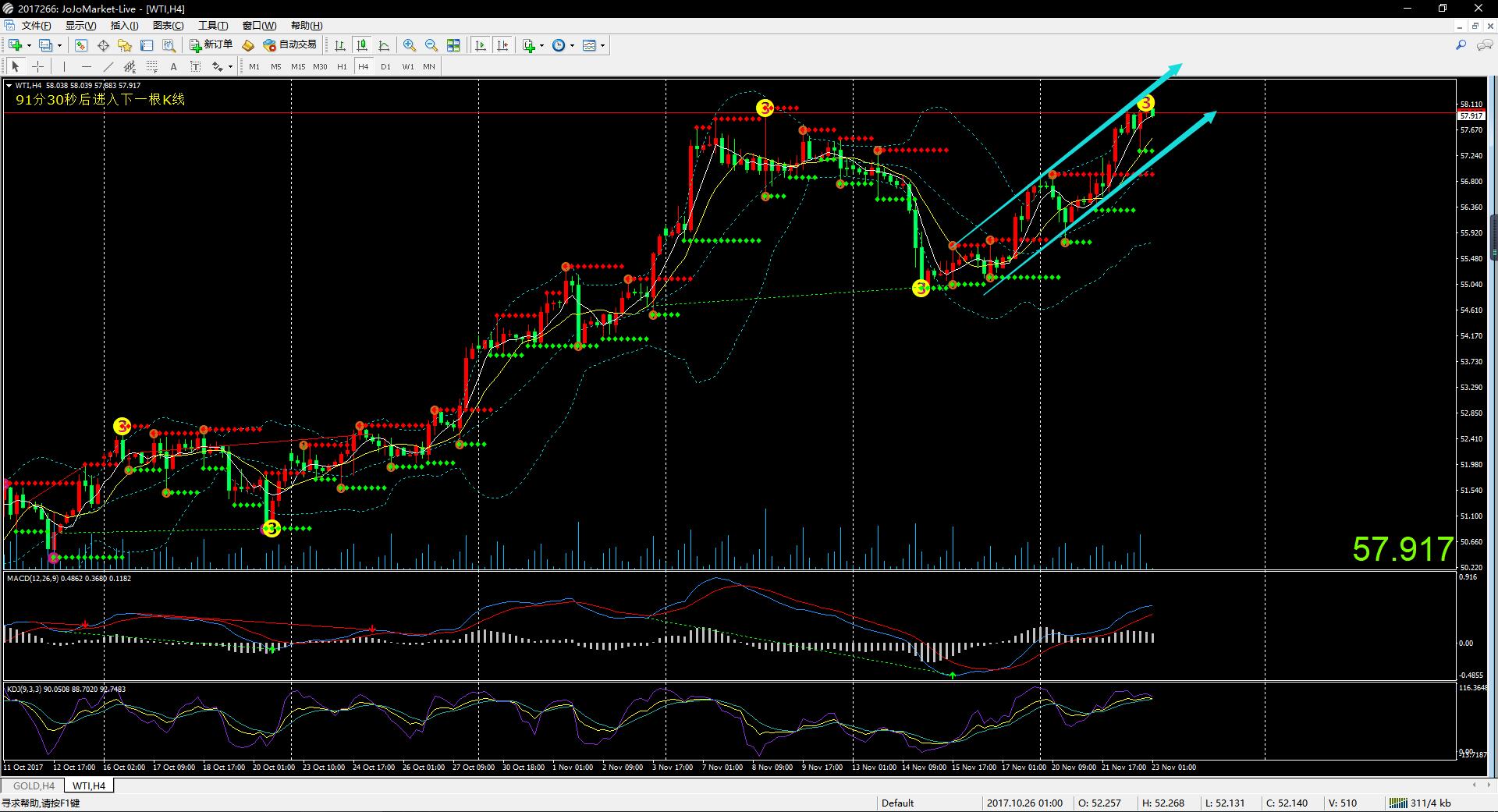Select the Fibonacci retracement tool
The width and height of the screenshot is (1498, 812).
tap(152, 66)
